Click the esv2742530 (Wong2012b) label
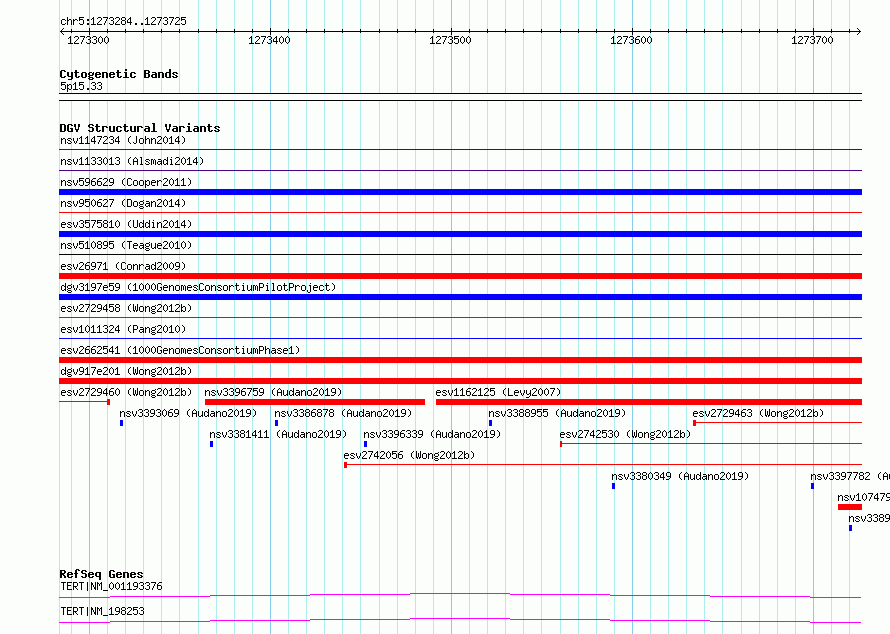Screen dimensions: 890x634 [x=625, y=434]
